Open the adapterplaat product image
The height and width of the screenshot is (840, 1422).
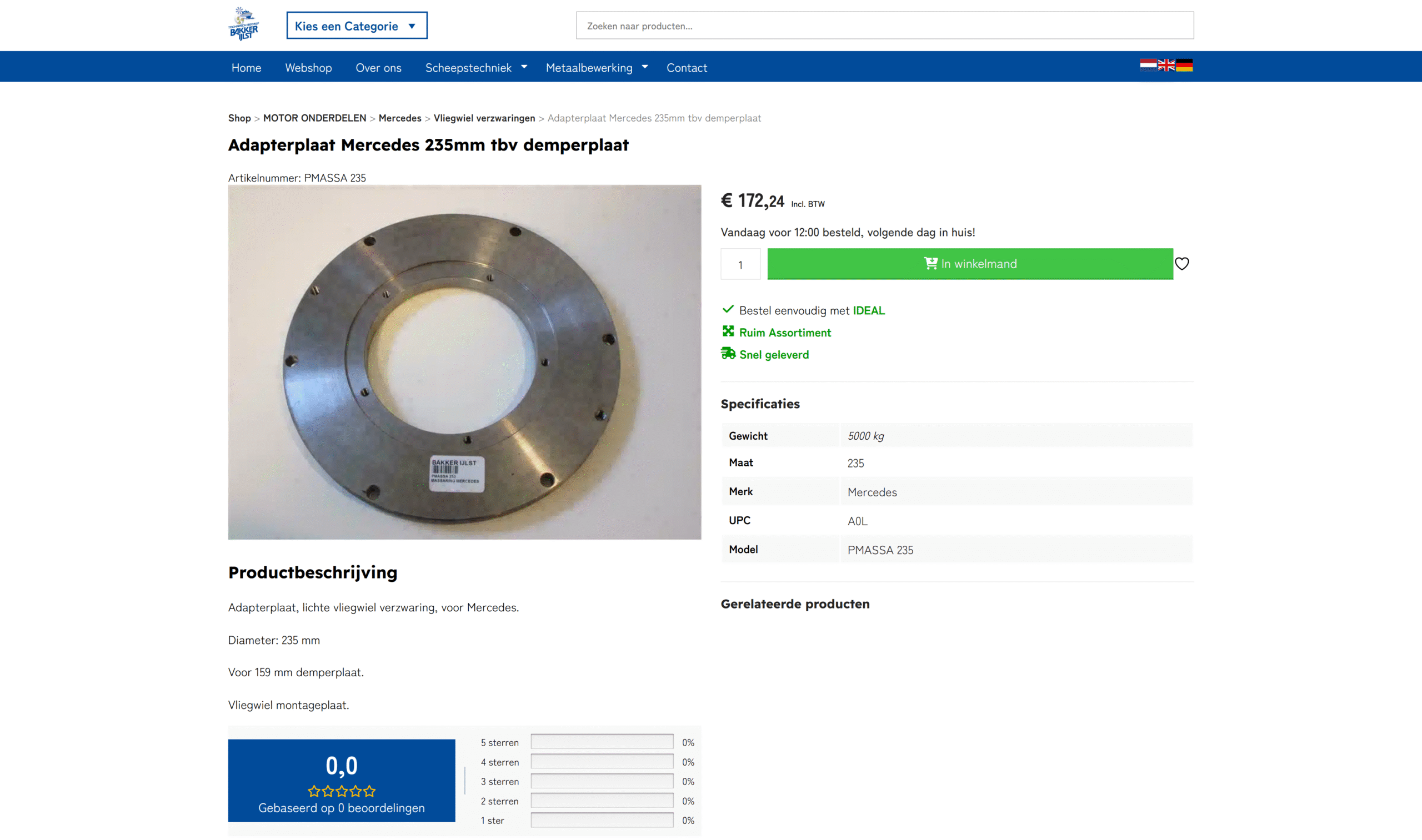[464, 363]
